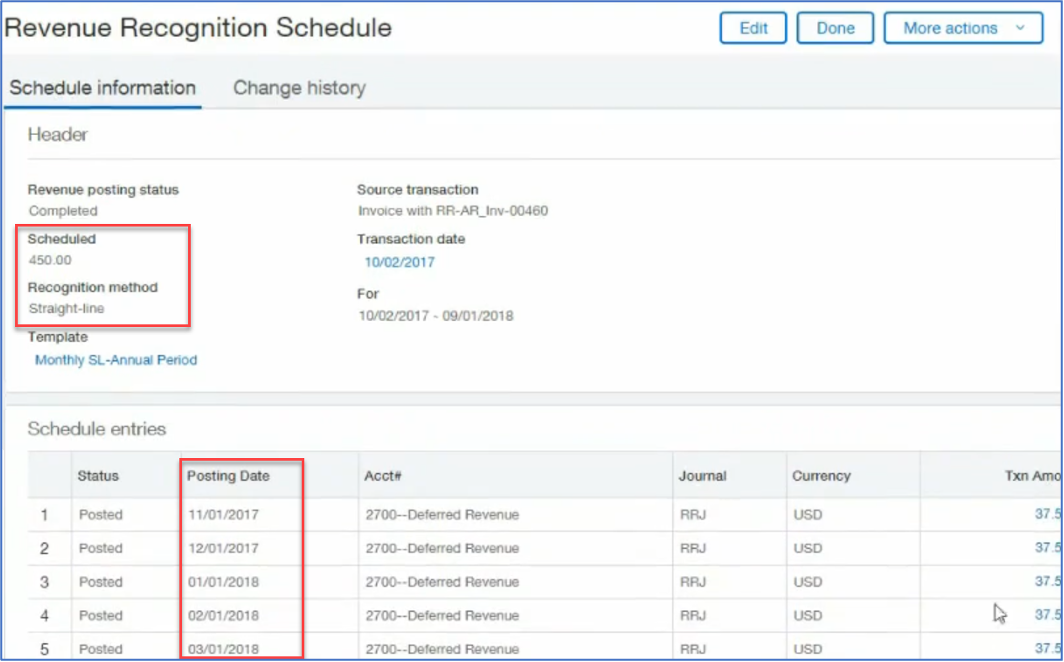Select the Straight-line recognition method text

point(66,309)
